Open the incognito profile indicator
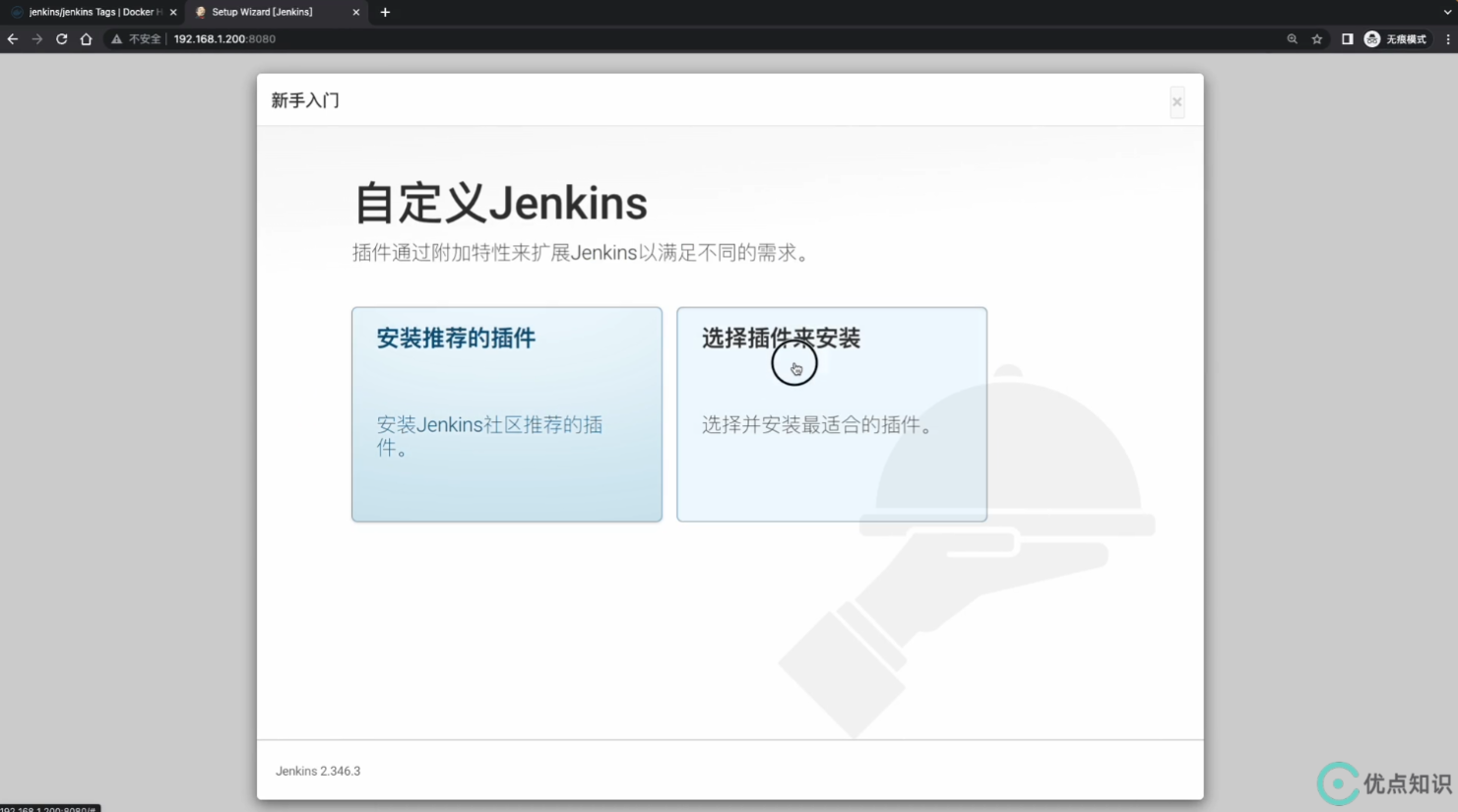 [x=1395, y=39]
